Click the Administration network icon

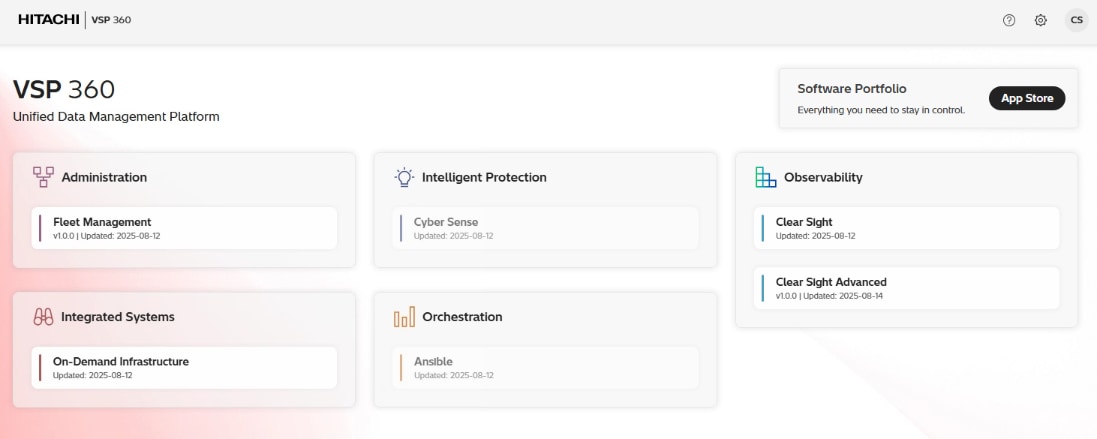click(43, 177)
